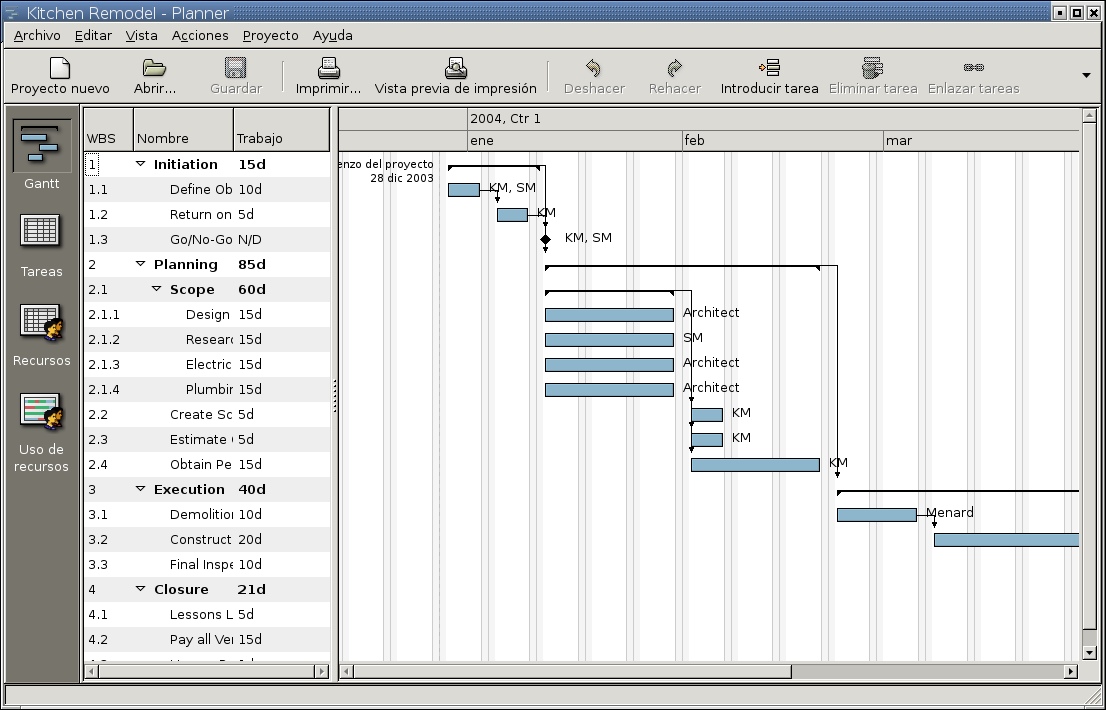Select the Obtain Pe task bar in chart
1106x710 pixels.
coord(755,465)
